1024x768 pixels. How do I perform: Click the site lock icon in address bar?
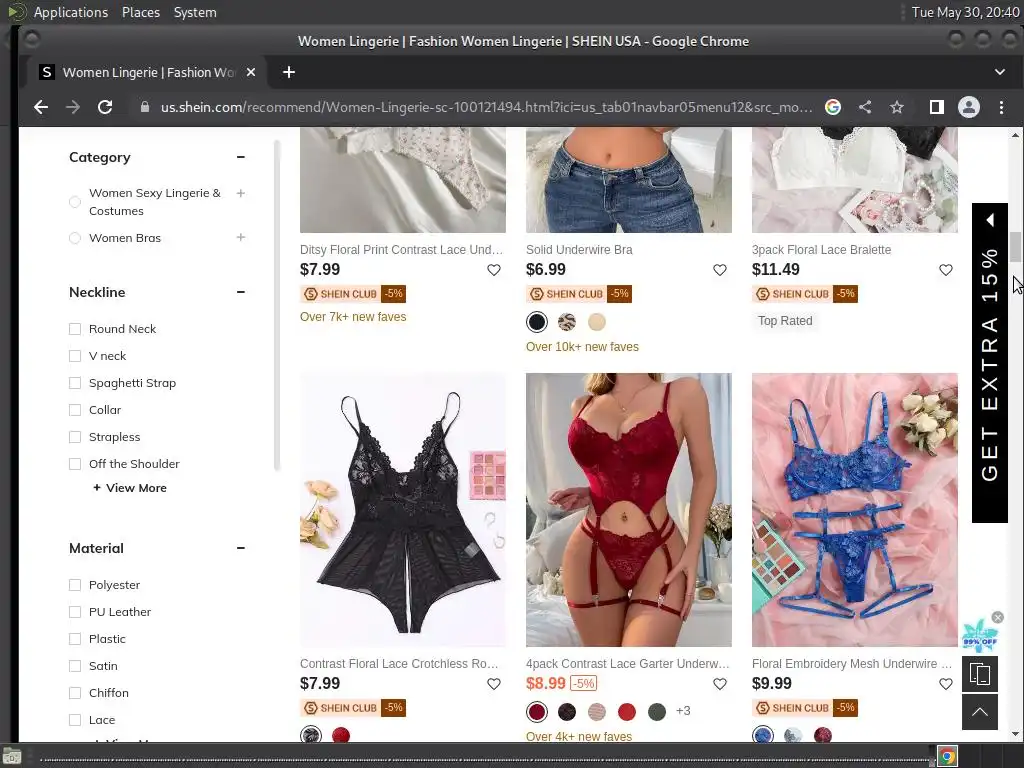pos(144,107)
